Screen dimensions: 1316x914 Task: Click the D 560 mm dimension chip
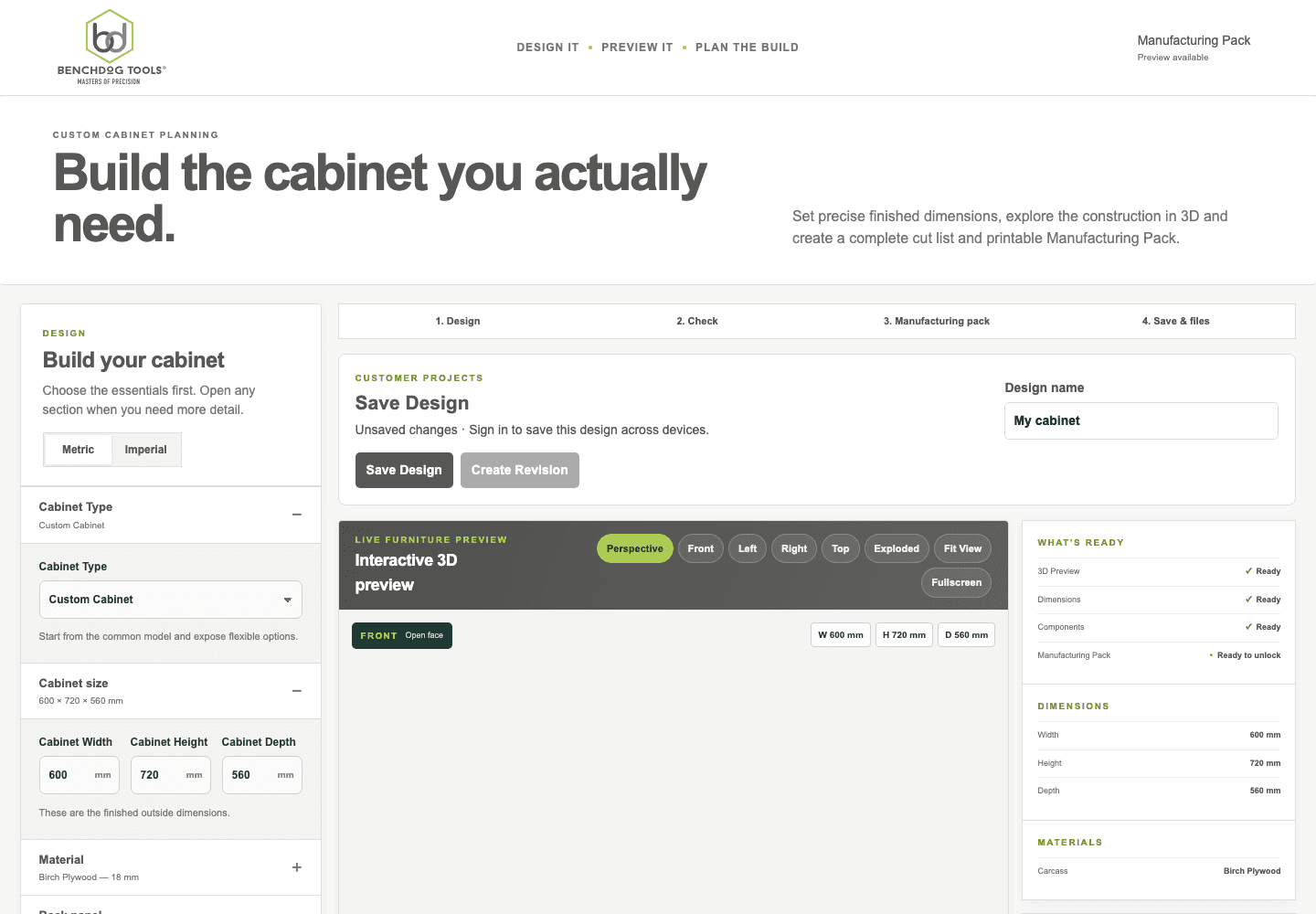pyautogui.click(x=967, y=635)
